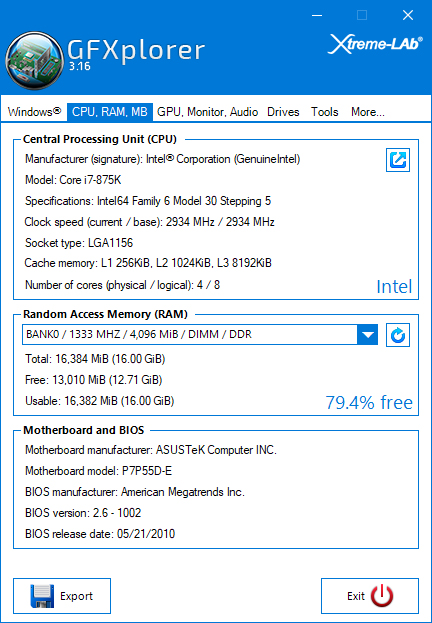Open the CPU details external link icon
This screenshot has width=432, height=623.
[398, 160]
